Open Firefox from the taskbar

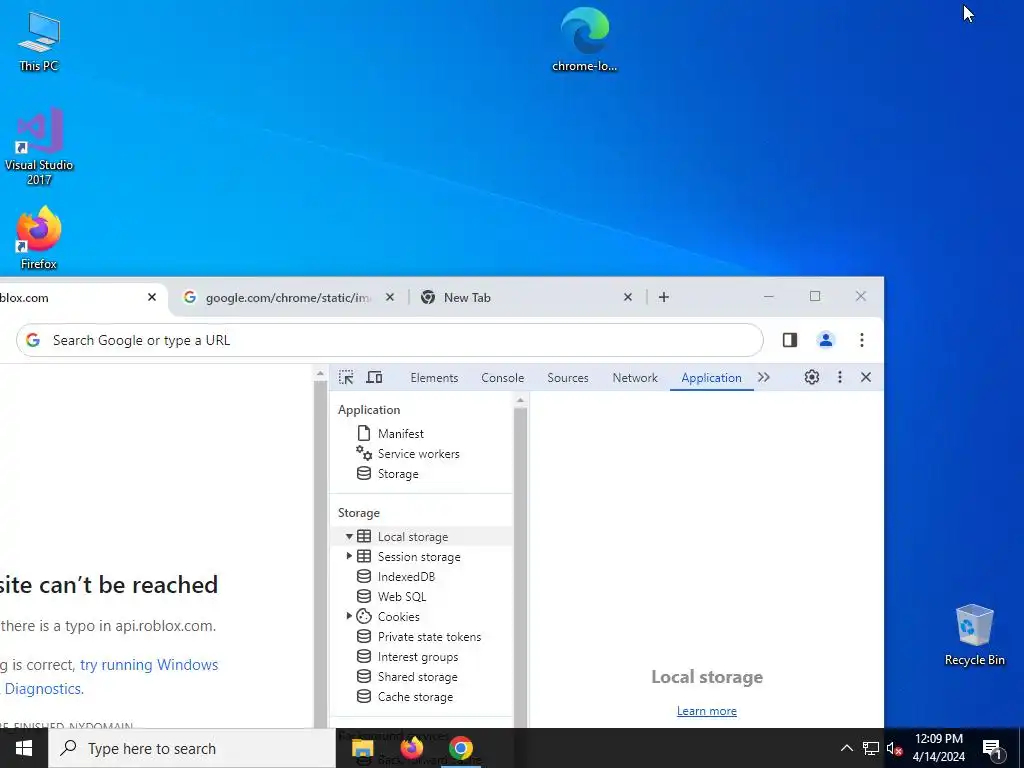411,748
